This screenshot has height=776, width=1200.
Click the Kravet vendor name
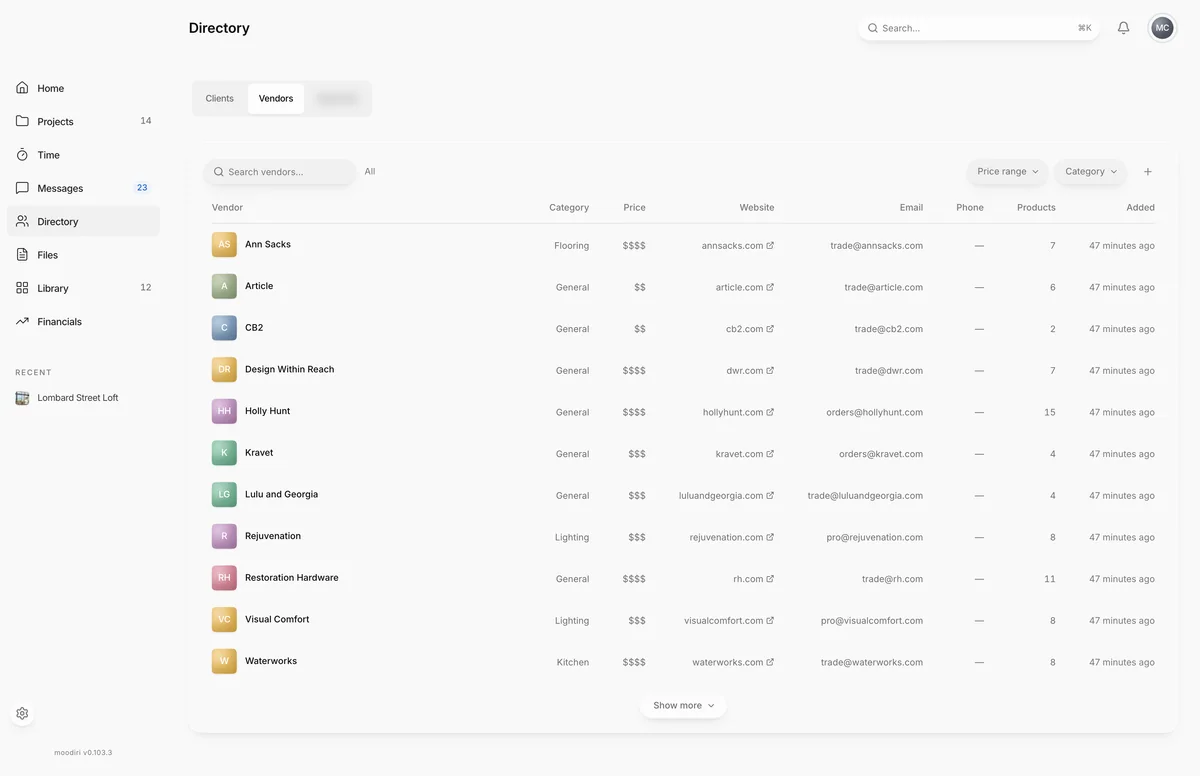[x=259, y=452]
